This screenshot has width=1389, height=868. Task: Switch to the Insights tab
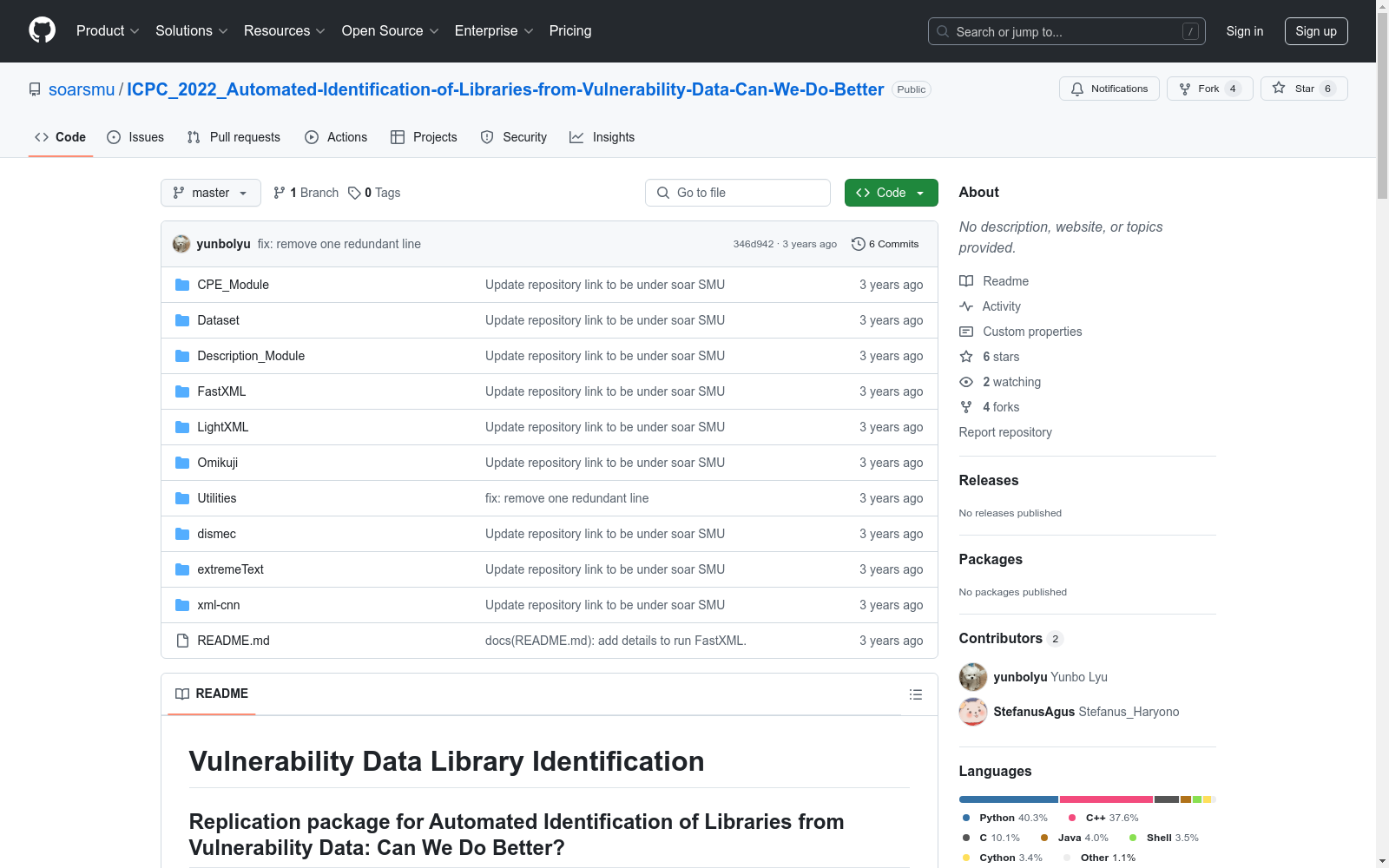(602, 137)
